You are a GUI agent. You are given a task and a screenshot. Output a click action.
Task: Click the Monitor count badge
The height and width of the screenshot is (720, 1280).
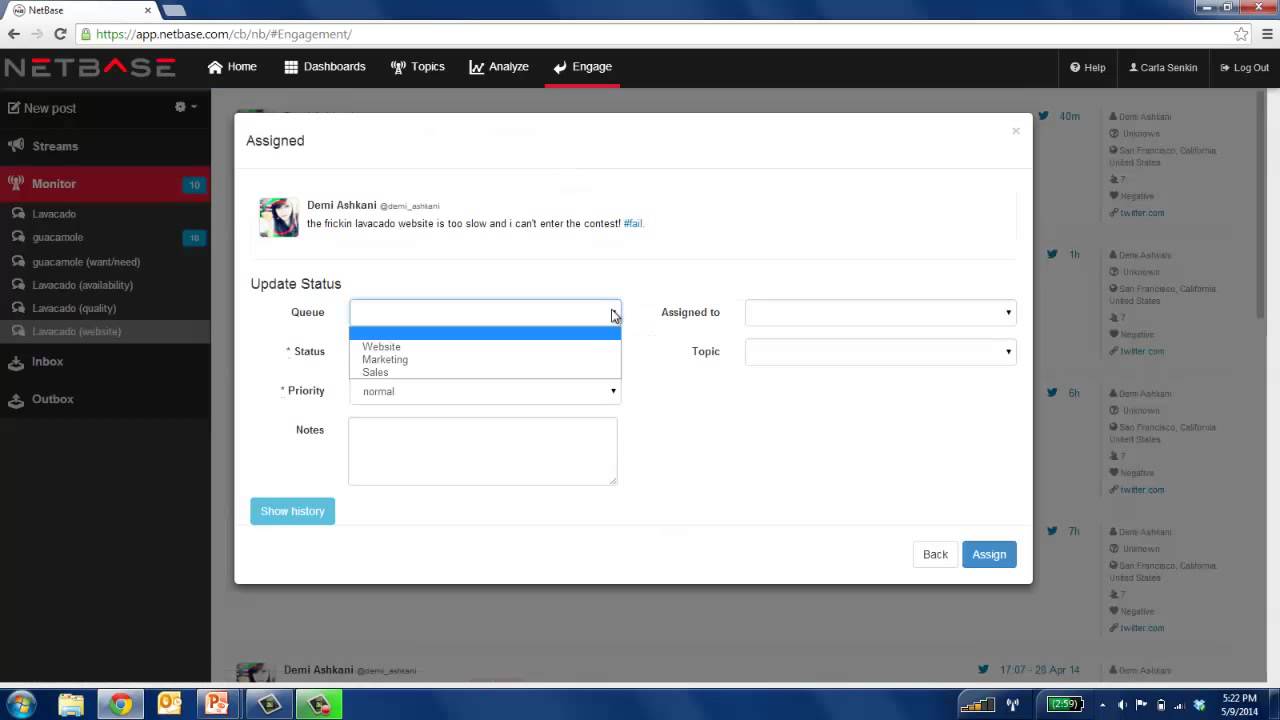[x=194, y=185]
